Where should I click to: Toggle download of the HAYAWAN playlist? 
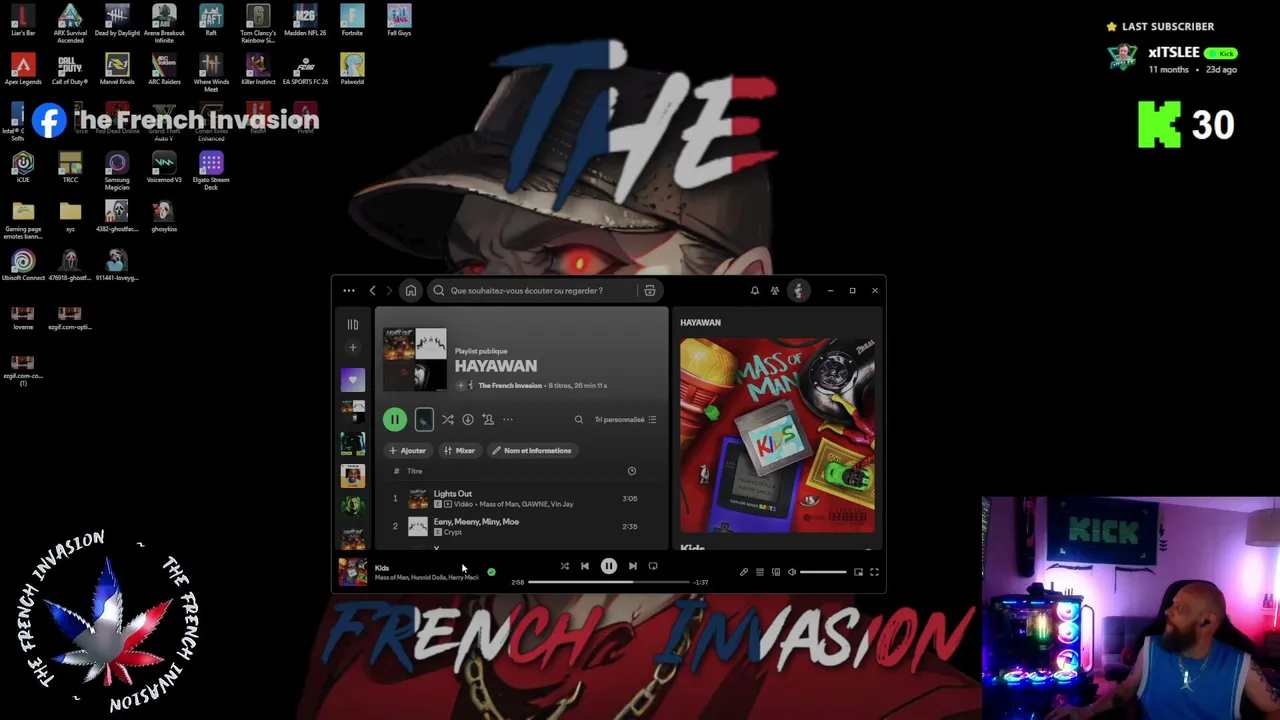468,420
